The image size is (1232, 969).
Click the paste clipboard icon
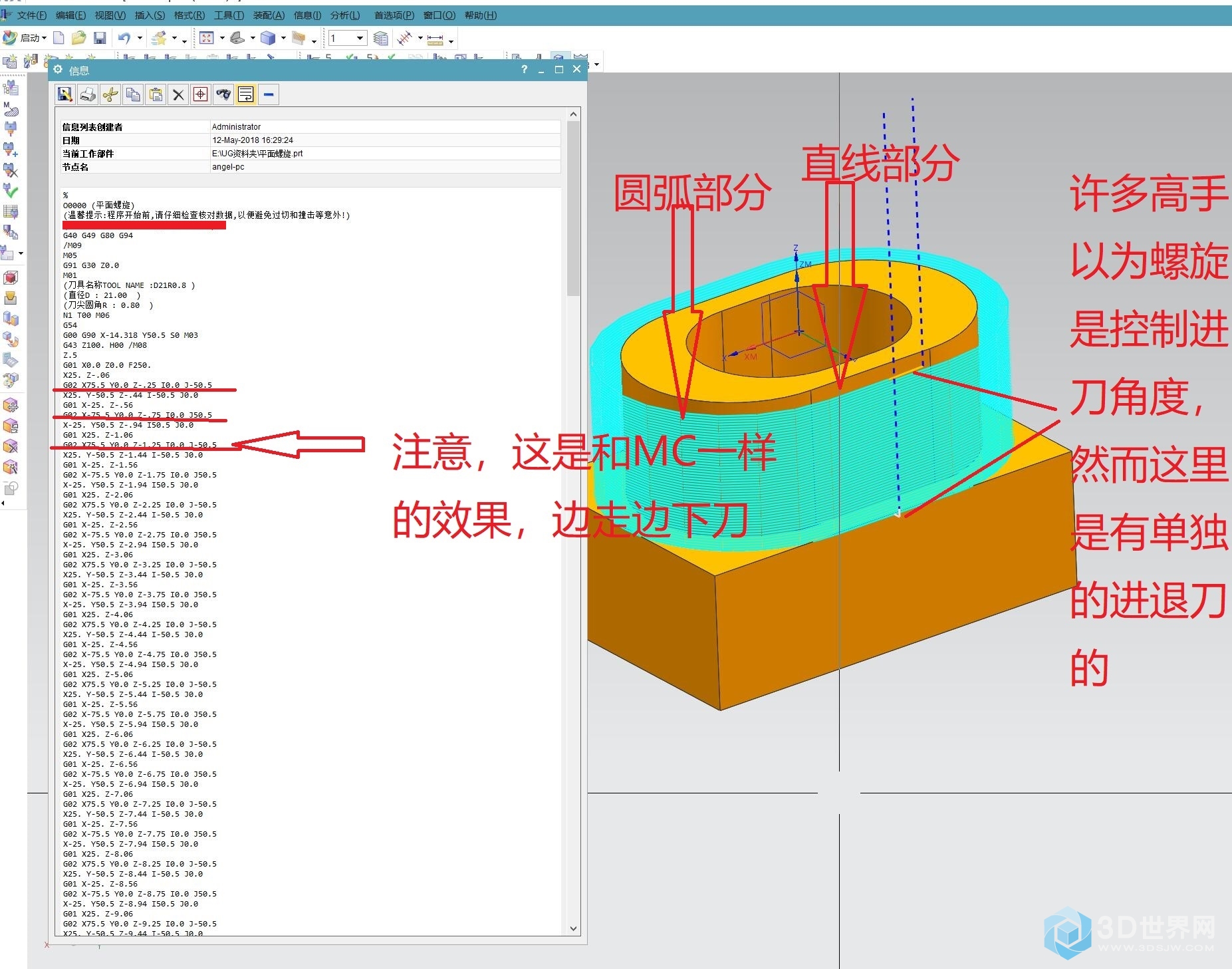point(156,95)
